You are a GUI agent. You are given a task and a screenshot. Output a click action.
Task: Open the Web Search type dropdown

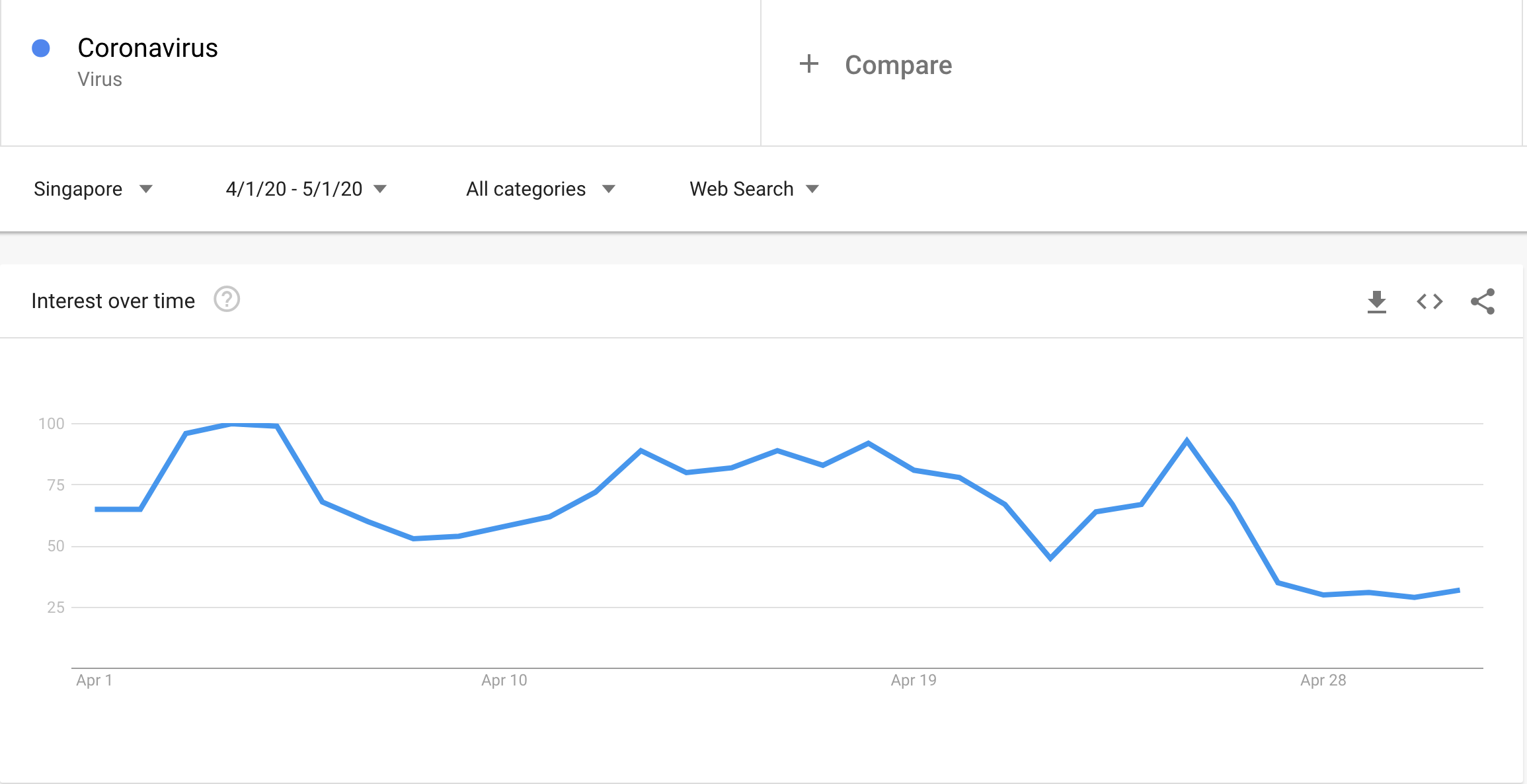click(x=754, y=189)
